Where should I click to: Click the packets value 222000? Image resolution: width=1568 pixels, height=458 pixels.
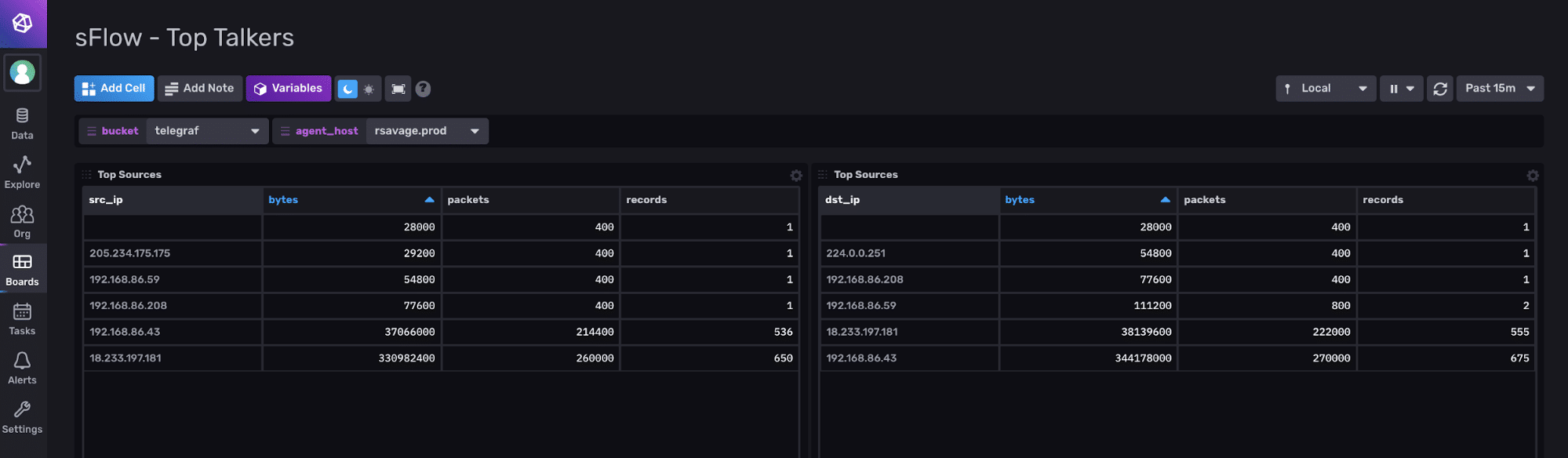(1332, 332)
